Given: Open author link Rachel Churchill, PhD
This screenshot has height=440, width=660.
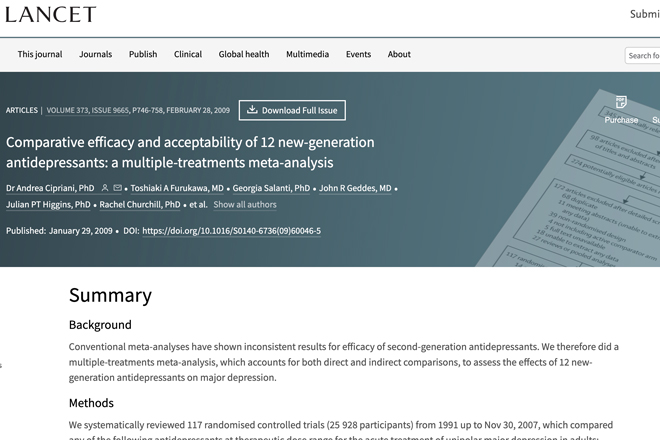Looking at the screenshot, I should point(140,205).
